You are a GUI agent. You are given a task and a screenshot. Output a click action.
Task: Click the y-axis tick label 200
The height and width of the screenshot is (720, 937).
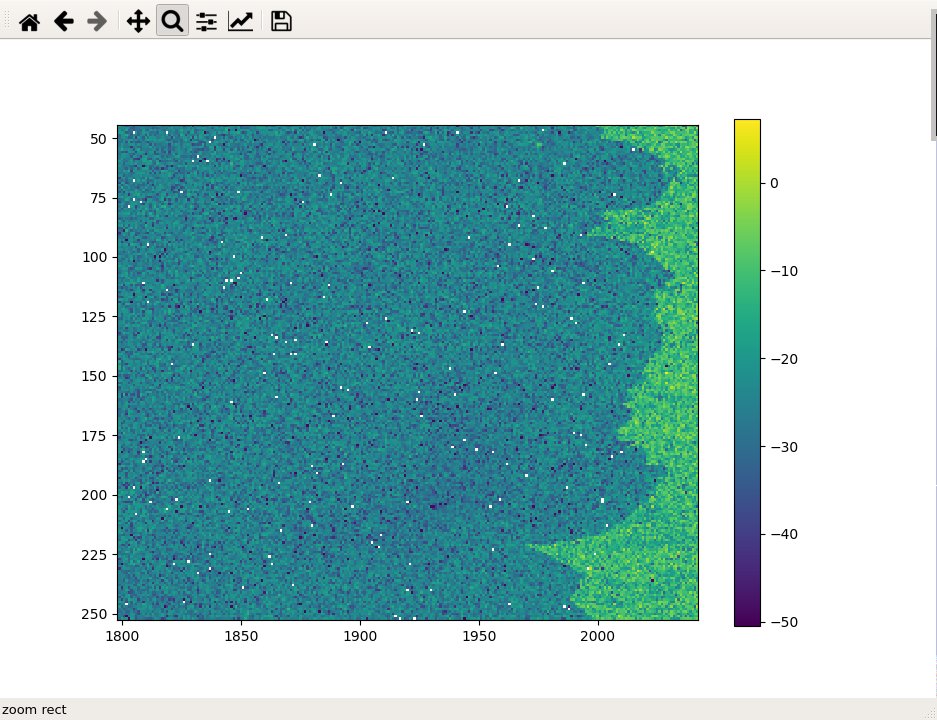click(94, 495)
